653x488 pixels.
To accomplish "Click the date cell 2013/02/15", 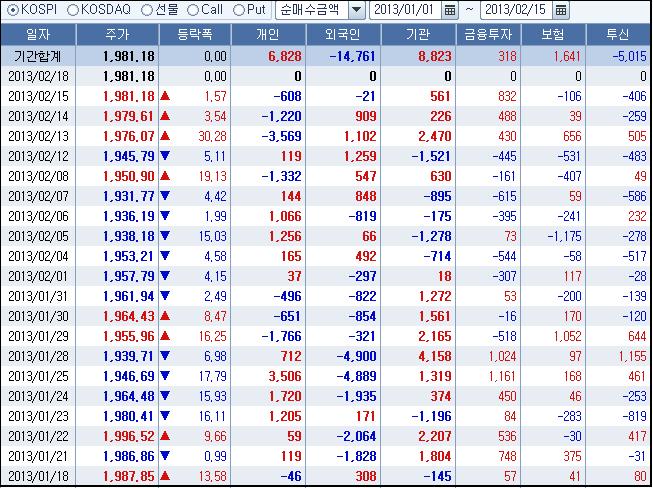I will tap(38, 97).
